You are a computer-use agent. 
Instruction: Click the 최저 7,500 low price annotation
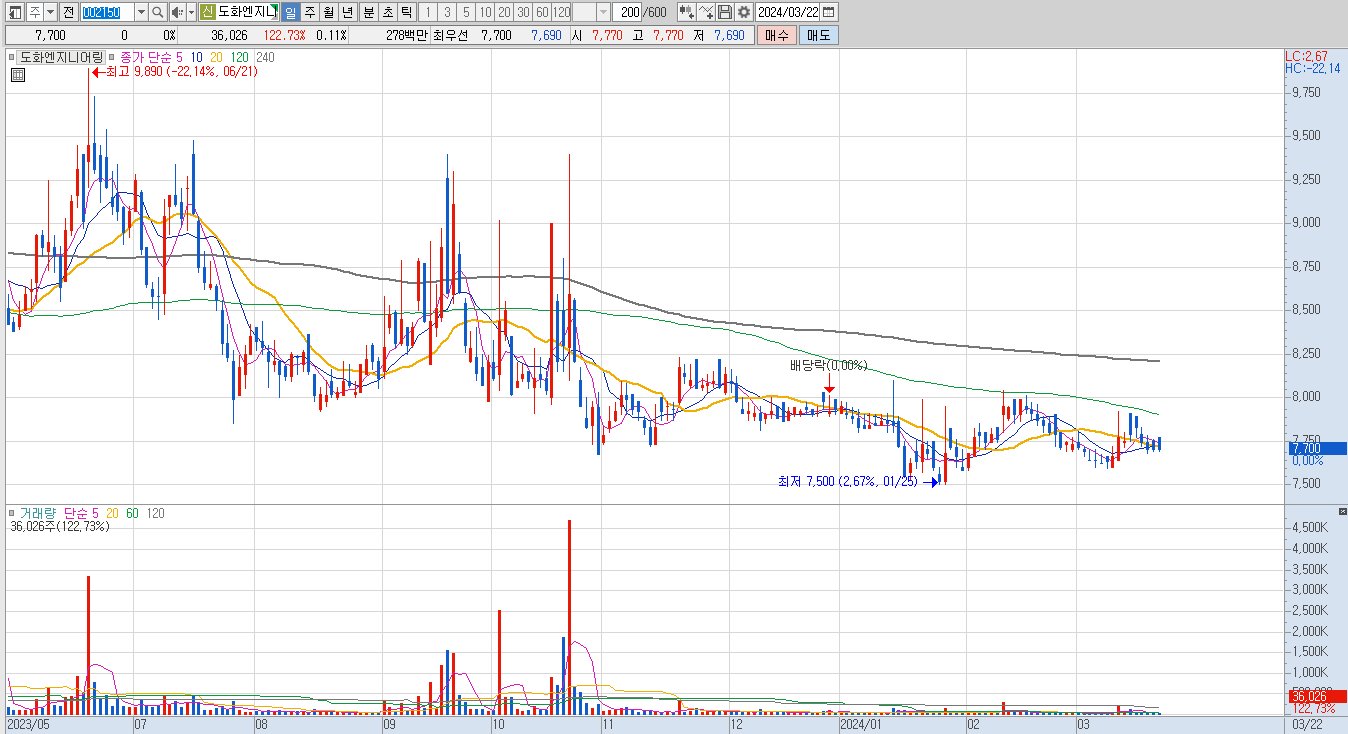tap(848, 482)
